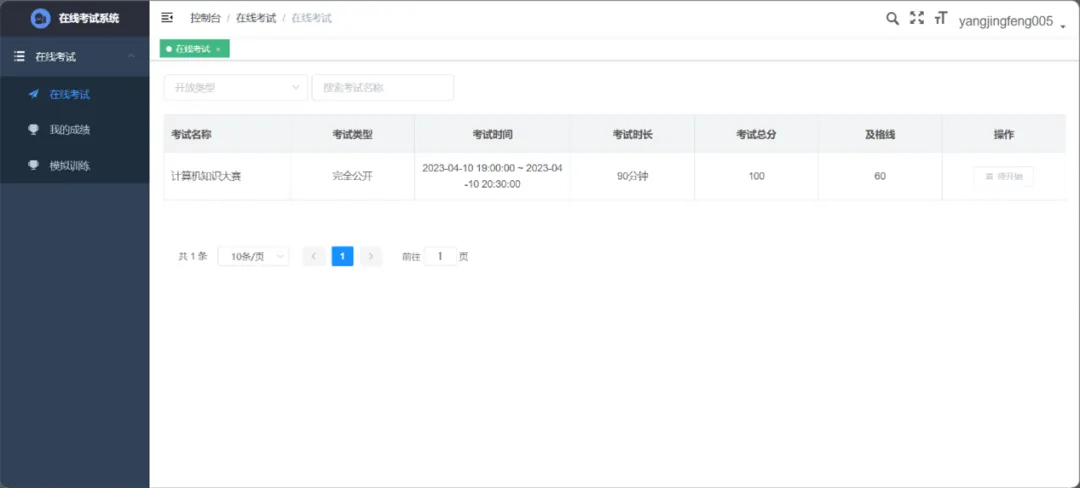
Task: Open the yangjingfeng005 user dropdown
Action: (x=1010, y=21)
